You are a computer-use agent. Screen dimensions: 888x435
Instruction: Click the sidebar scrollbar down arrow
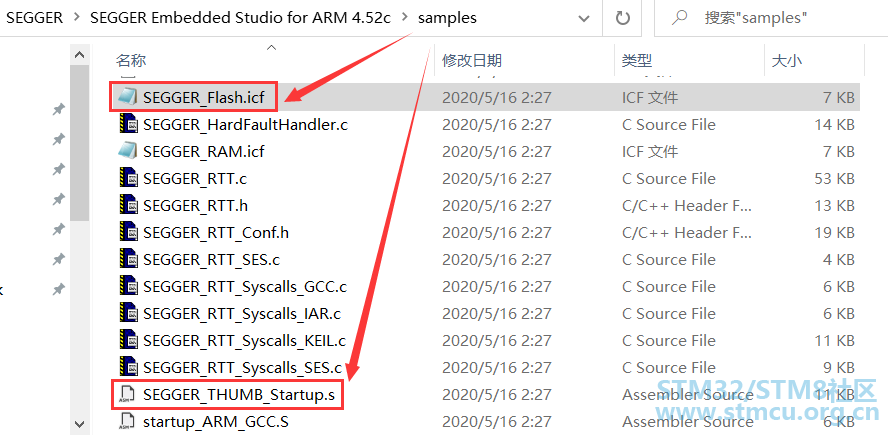click(79, 424)
